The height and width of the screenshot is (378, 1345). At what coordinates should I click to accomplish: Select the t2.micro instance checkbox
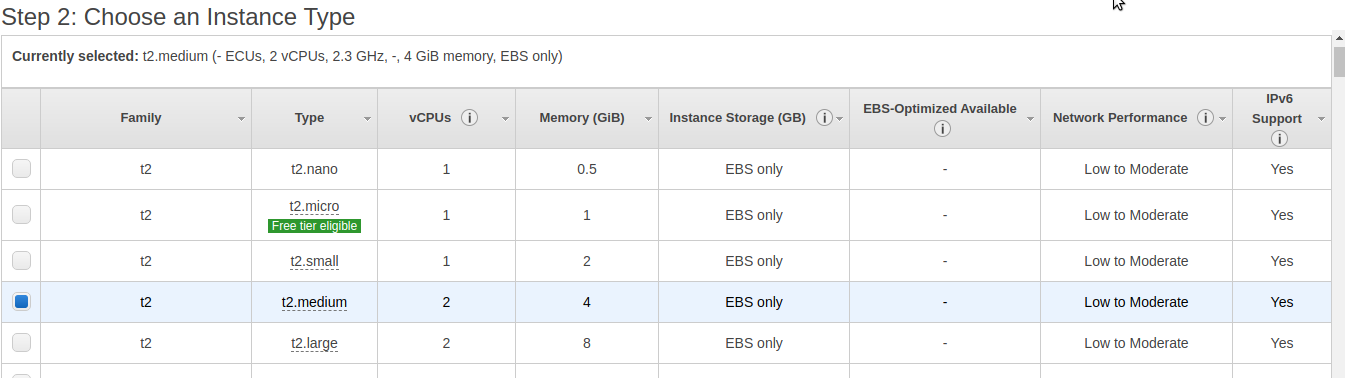click(x=21, y=215)
